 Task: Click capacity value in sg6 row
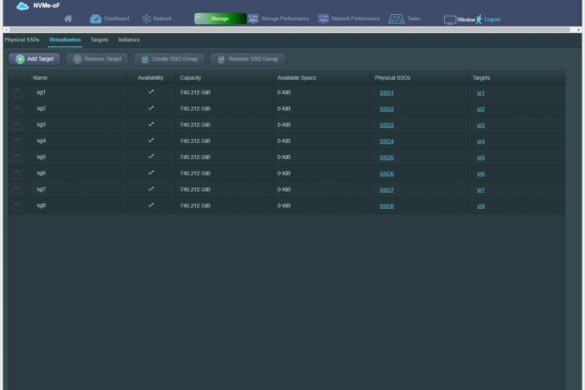point(195,173)
